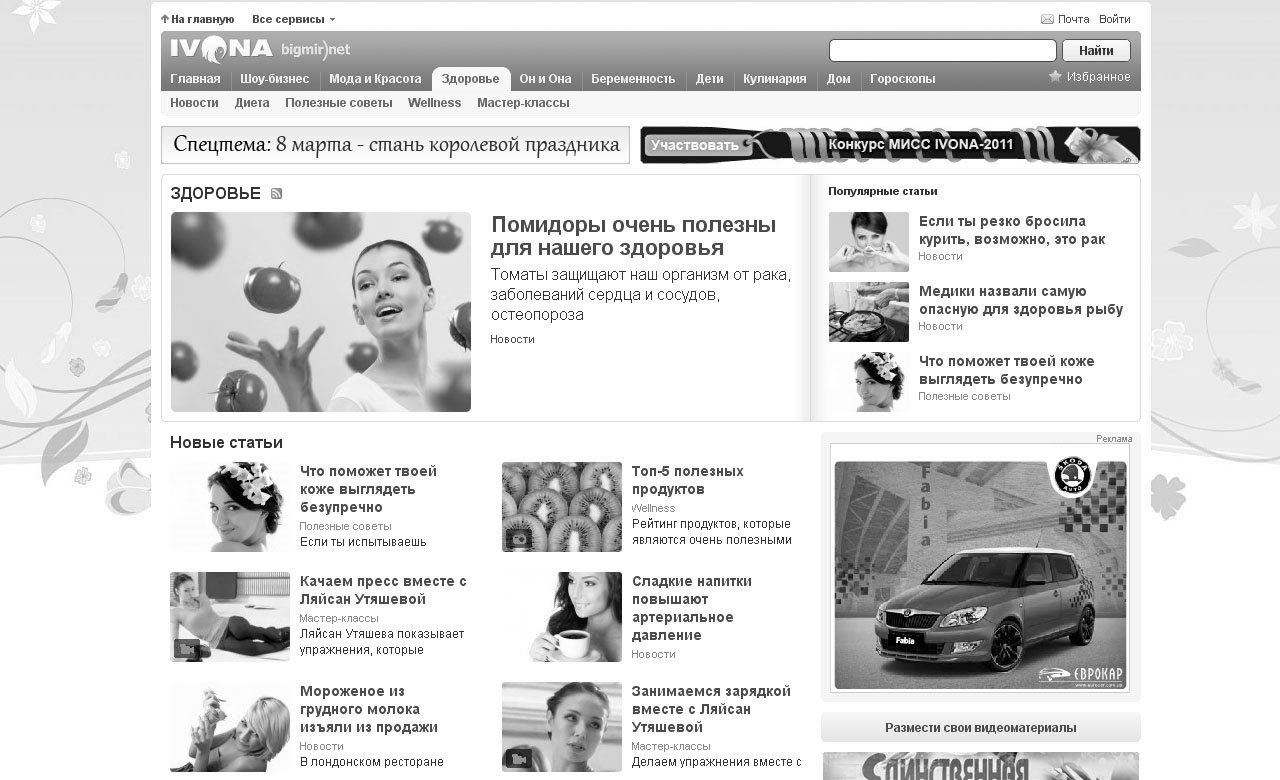The image size is (1280, 780).
Task: Open the Почта mail envelope icon
Action: tap(1047, 19)
